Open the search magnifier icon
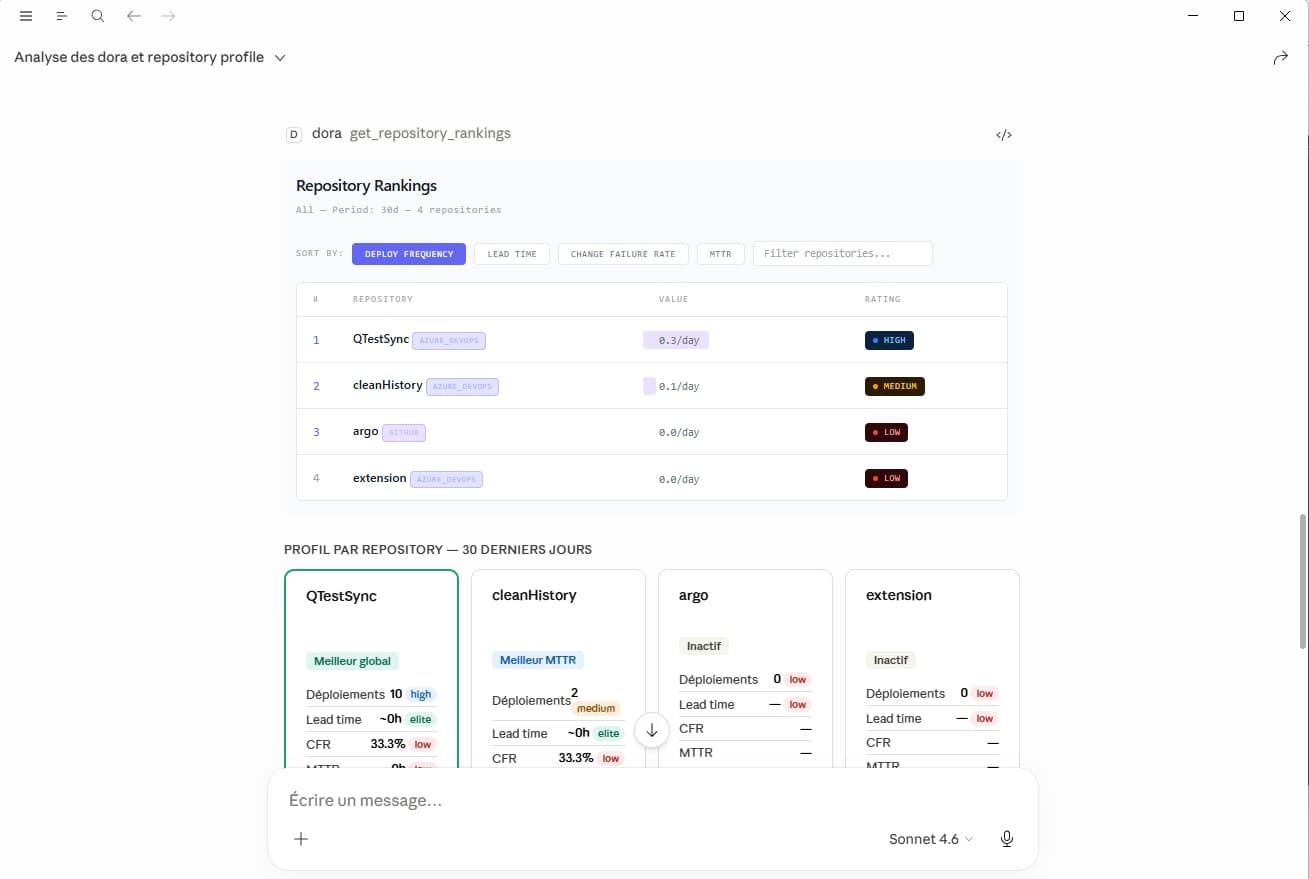Image resolution: width=1309 pixels, height=879 pixels. tap(97, 16)
